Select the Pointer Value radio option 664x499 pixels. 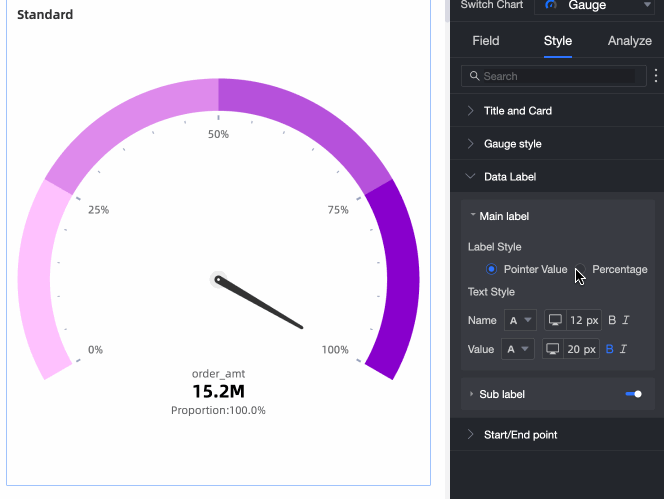(x=491, y=269)
